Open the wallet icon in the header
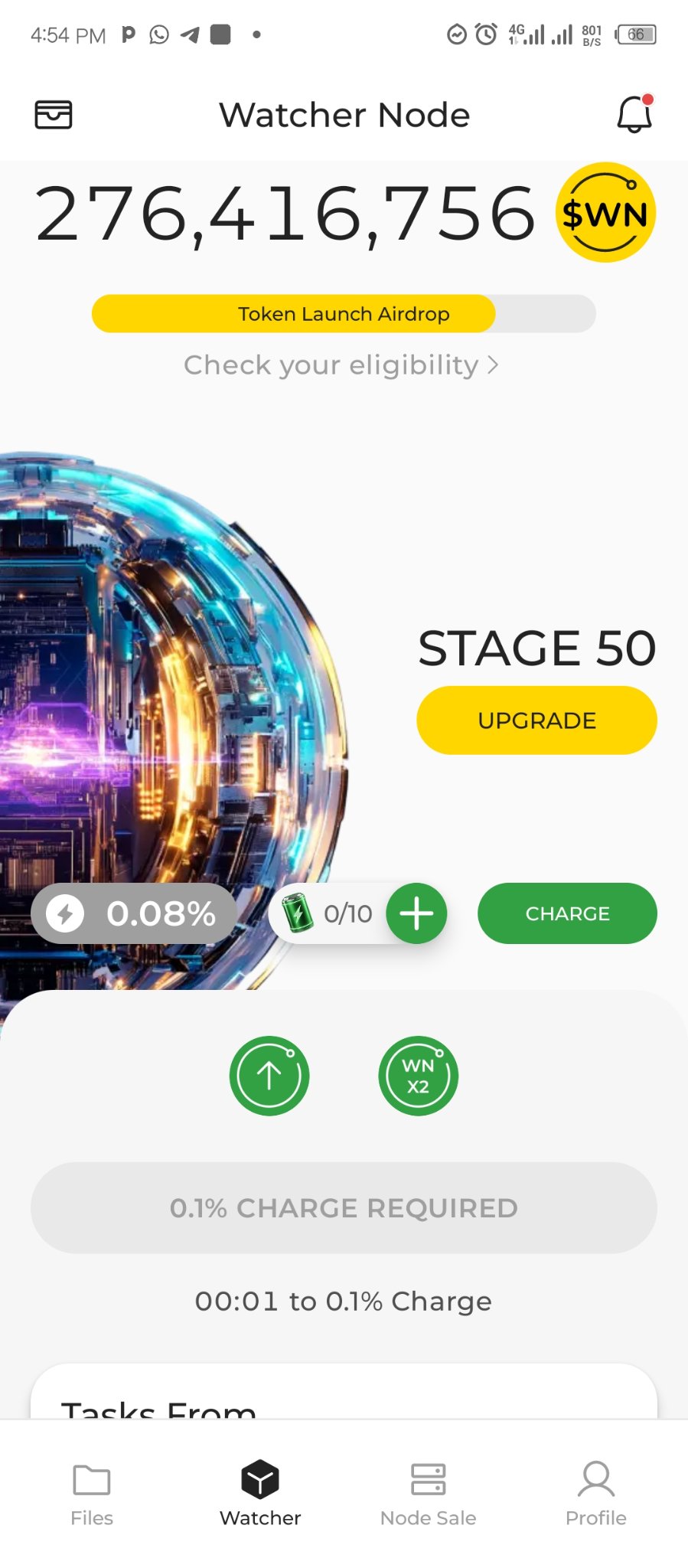 (54, 115)
